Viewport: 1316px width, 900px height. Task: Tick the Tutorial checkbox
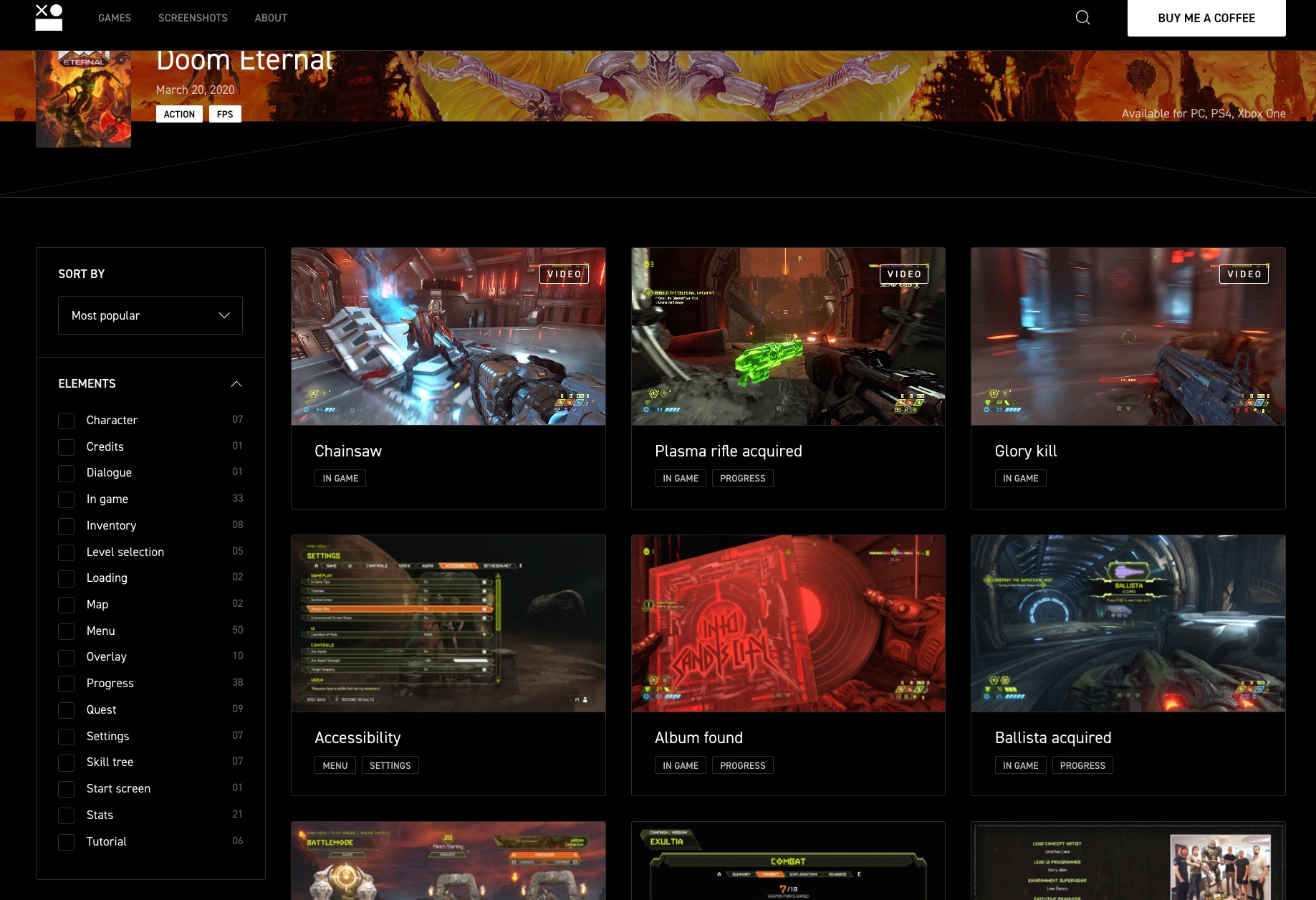67,842
